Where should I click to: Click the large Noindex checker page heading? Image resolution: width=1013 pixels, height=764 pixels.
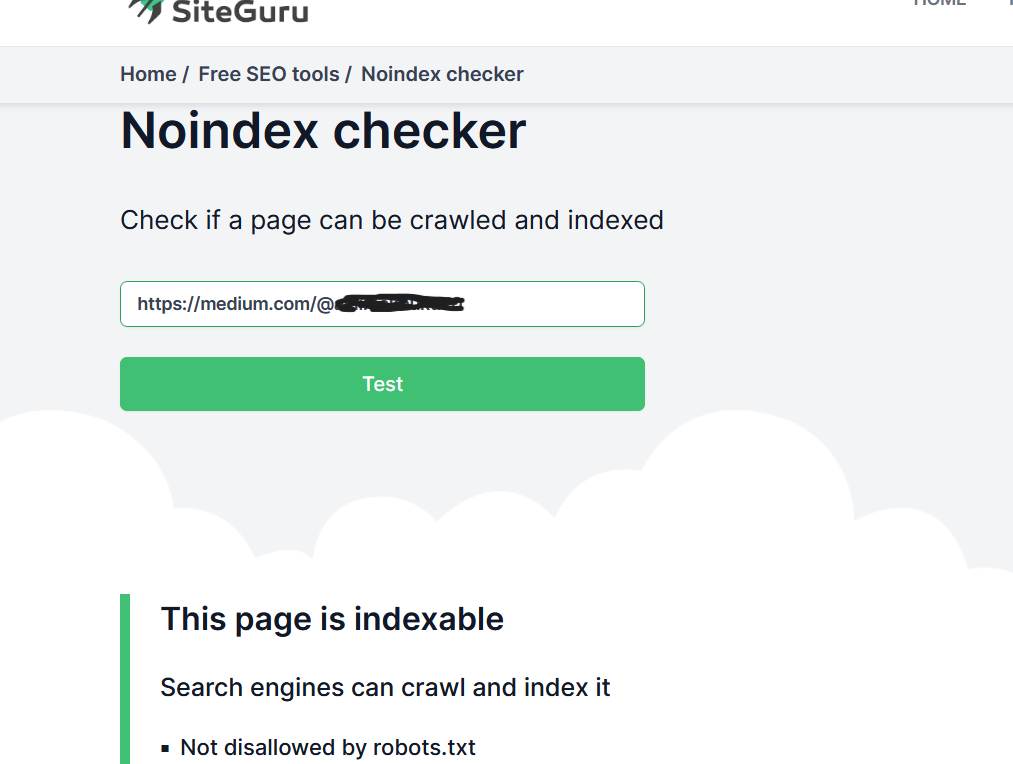point(323,131)
